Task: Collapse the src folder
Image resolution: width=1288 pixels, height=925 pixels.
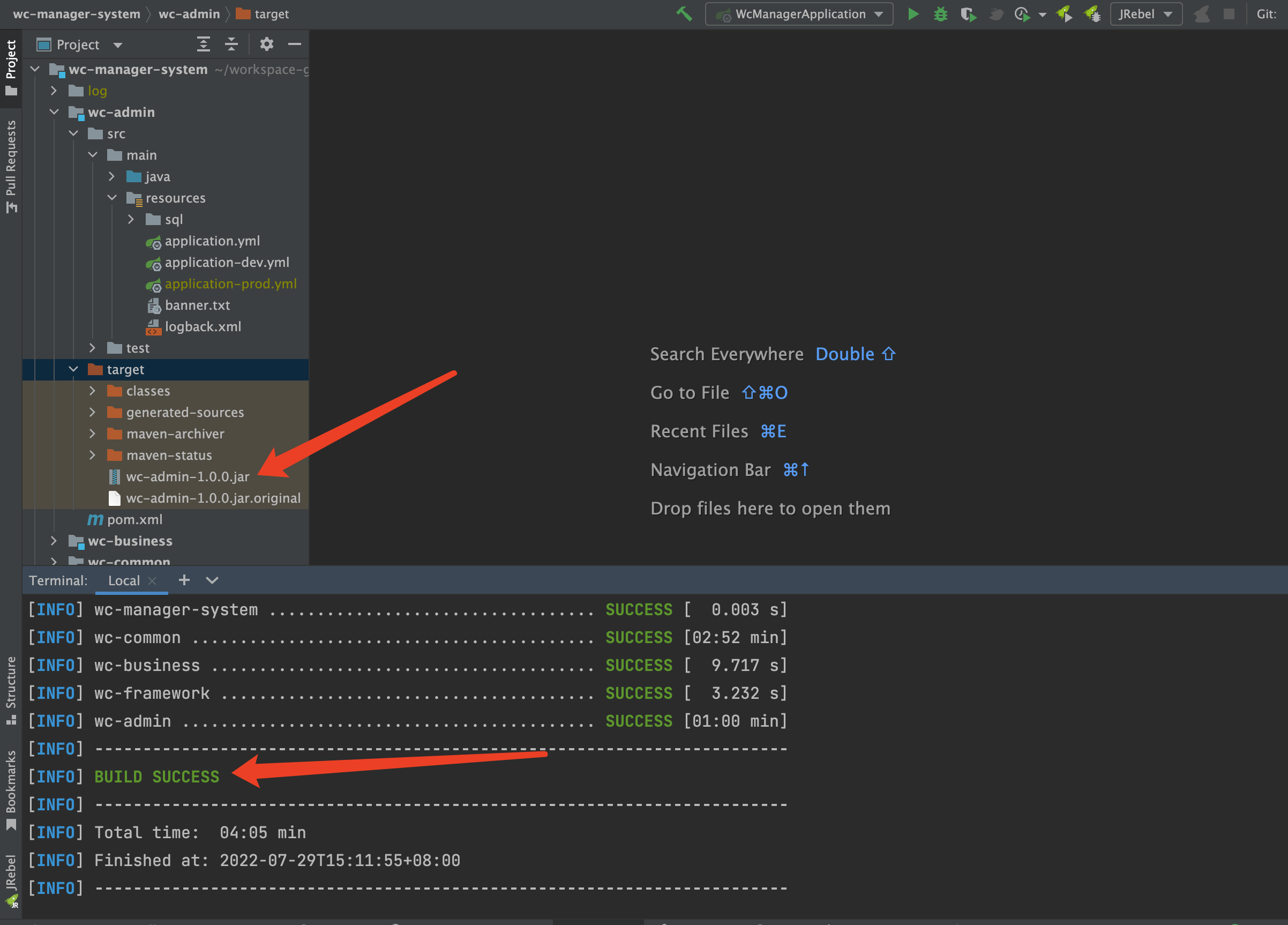Action: [x=73, y=133]
